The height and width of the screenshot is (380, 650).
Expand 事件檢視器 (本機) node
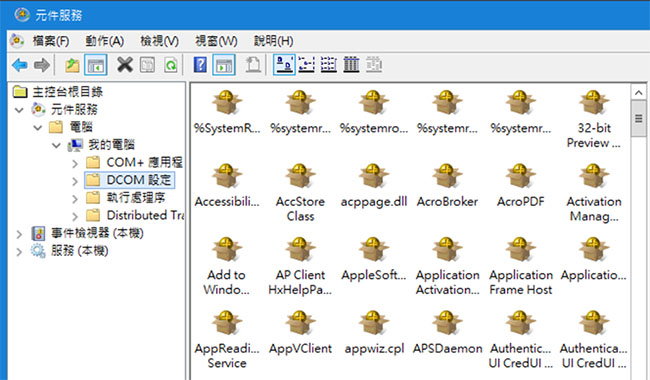pos(19,234)
